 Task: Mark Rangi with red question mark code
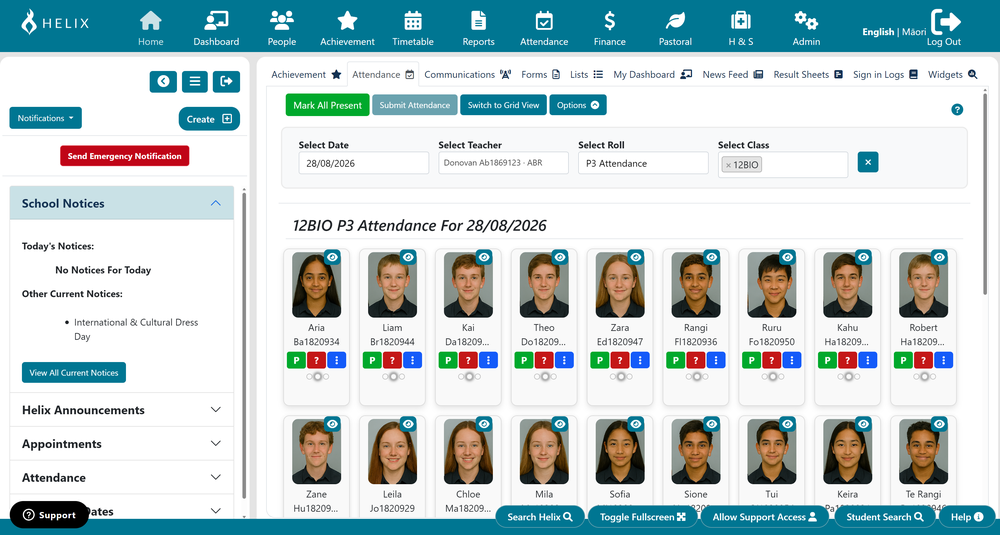[x=696, y=360]
